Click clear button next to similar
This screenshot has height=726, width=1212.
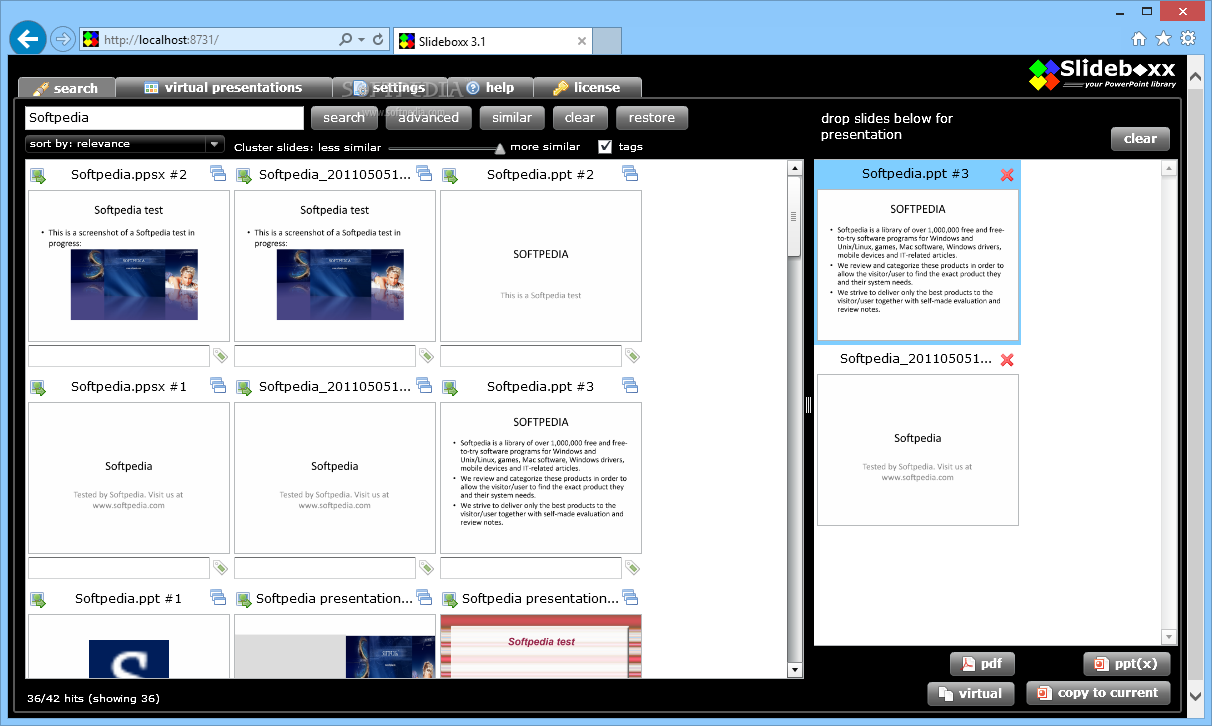[x=580, y=118]
